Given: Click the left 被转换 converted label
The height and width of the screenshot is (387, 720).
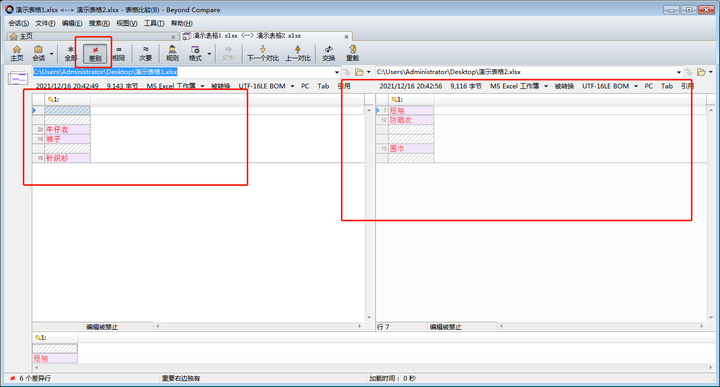Looking at the screenshot, I should click(220, 86).
